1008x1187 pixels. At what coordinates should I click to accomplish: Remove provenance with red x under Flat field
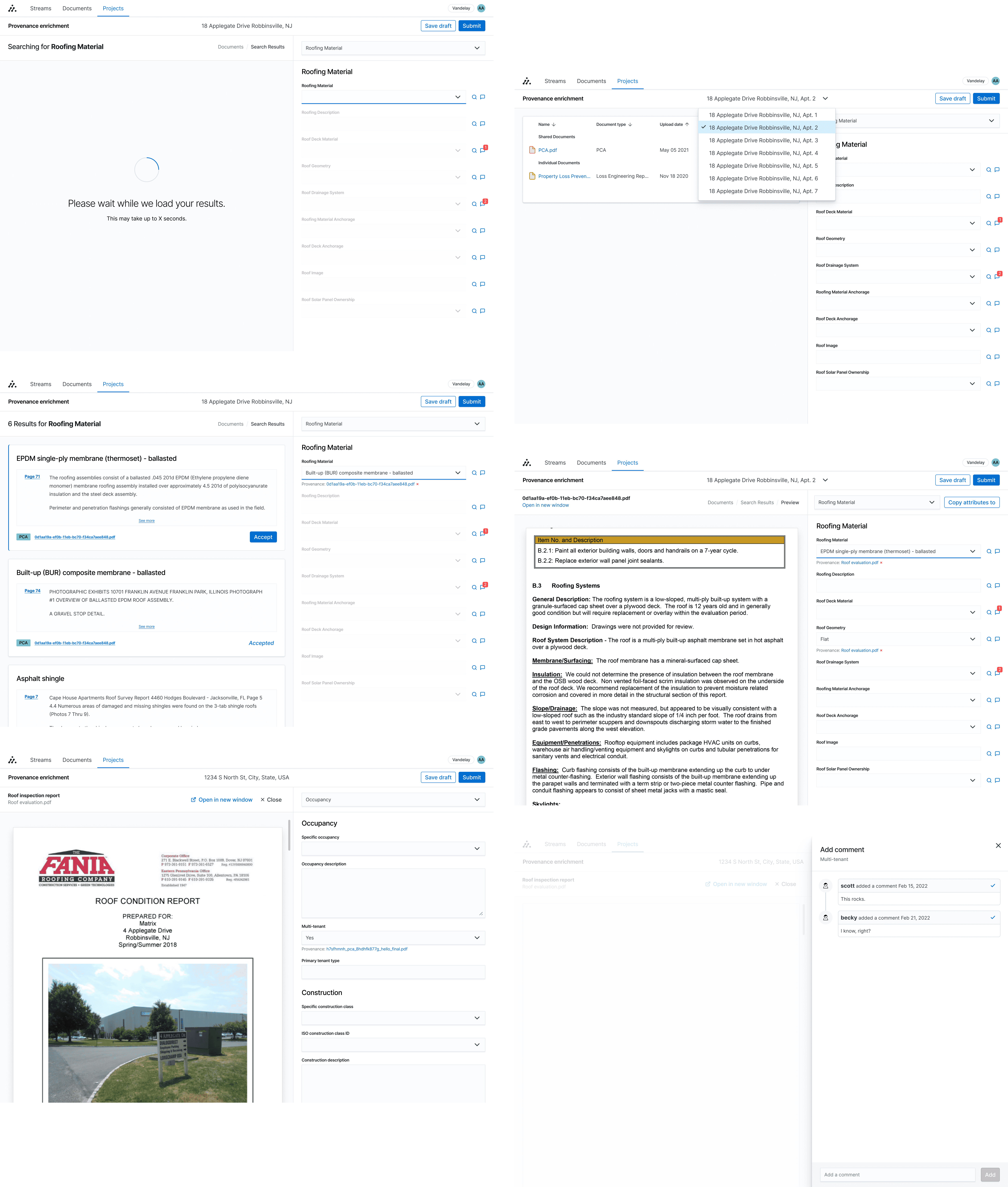[881, 650]
